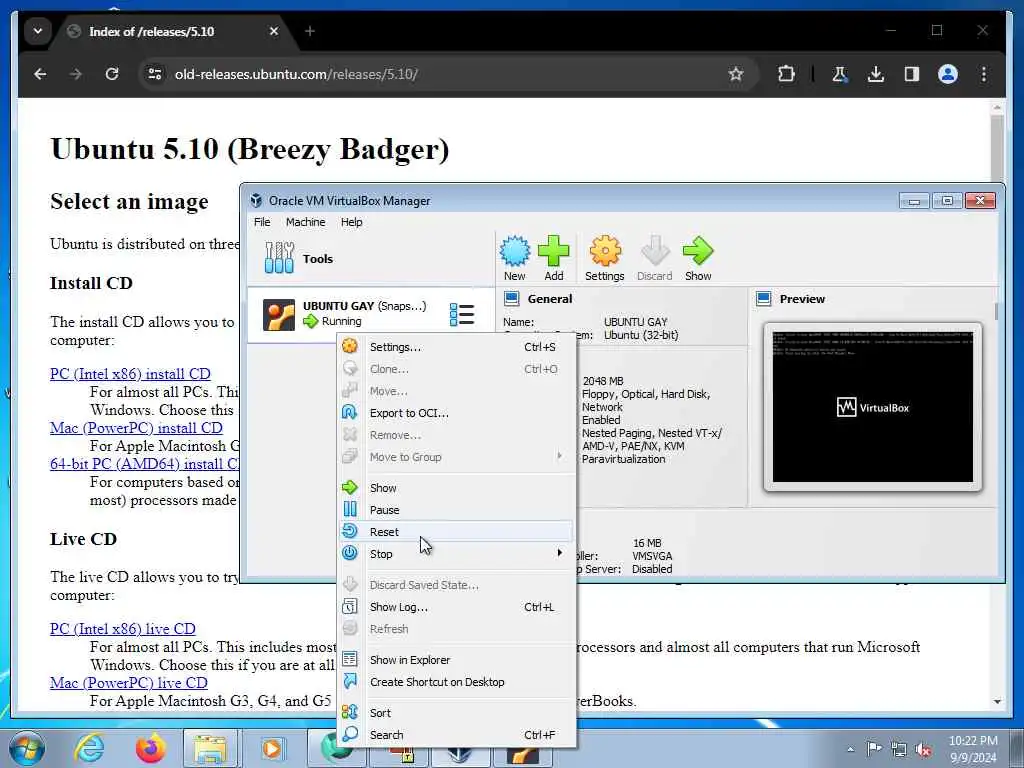Launch Internet Explorer from taskbar
This screenshot has width=1024, height=768.
click(x=88, y=748)
